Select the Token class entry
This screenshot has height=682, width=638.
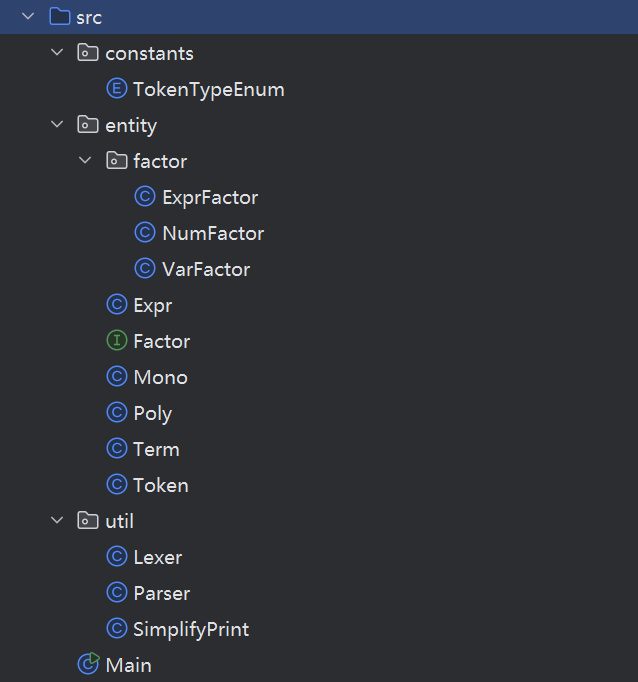160,486
